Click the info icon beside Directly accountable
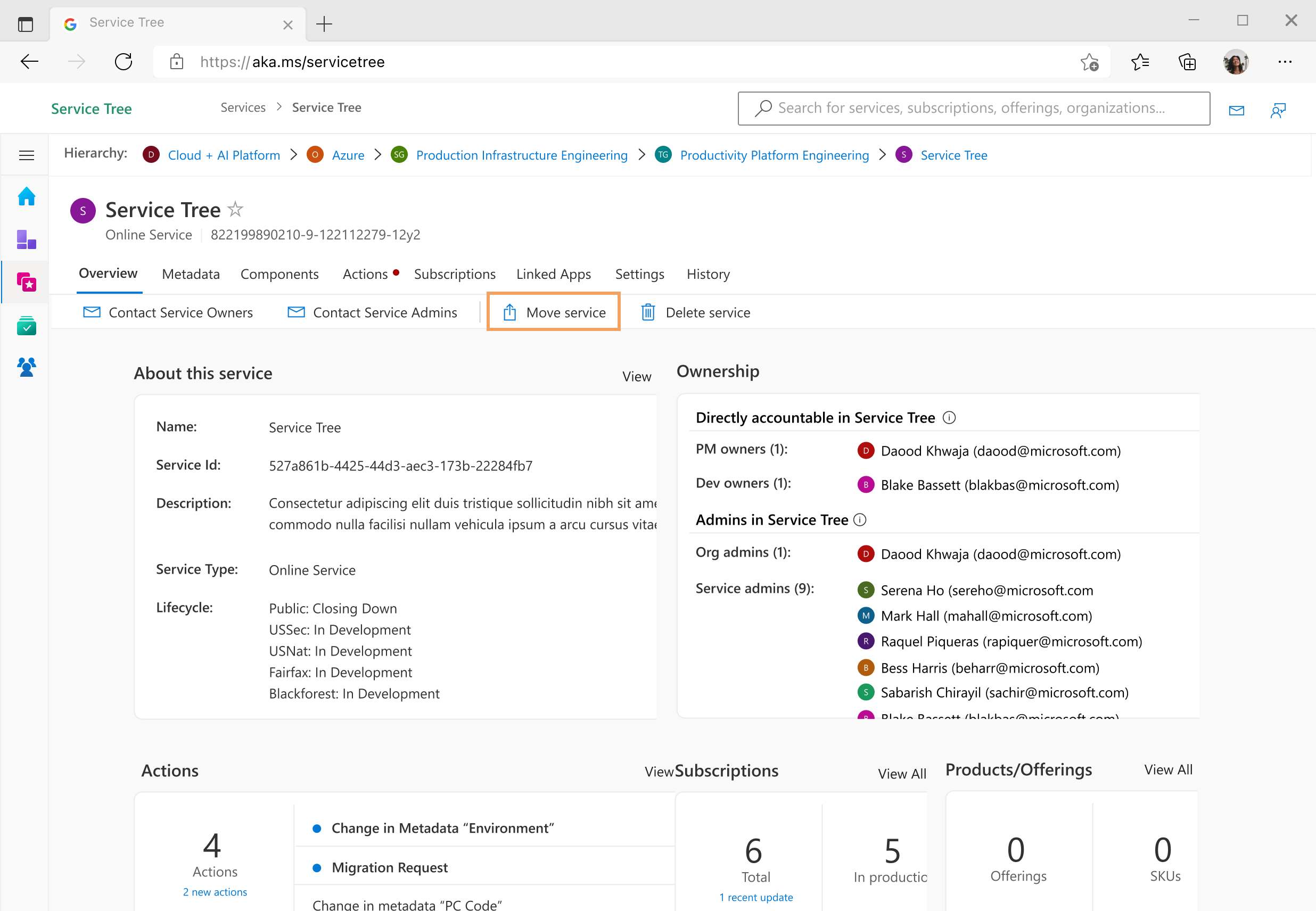The width and height of the screenshot is (1316, 911). (949, 418)
